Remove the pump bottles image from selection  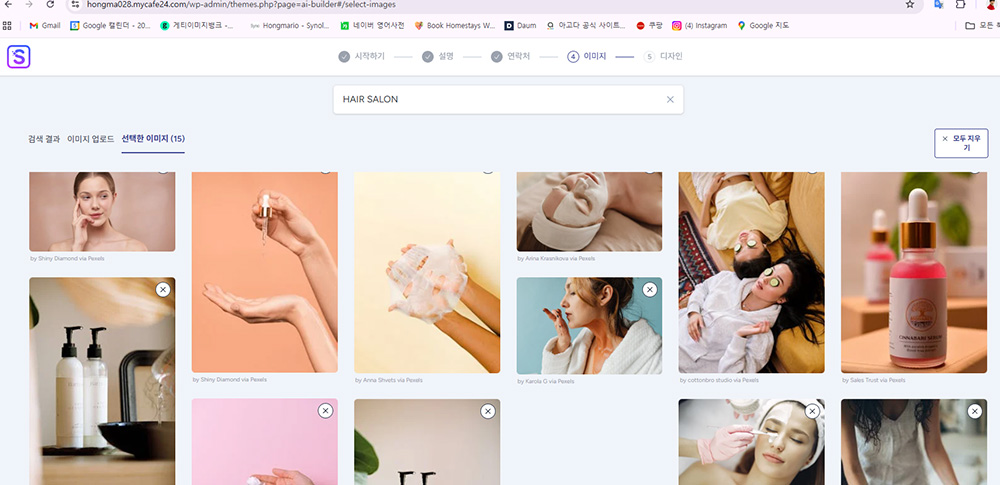coord(163,289)
